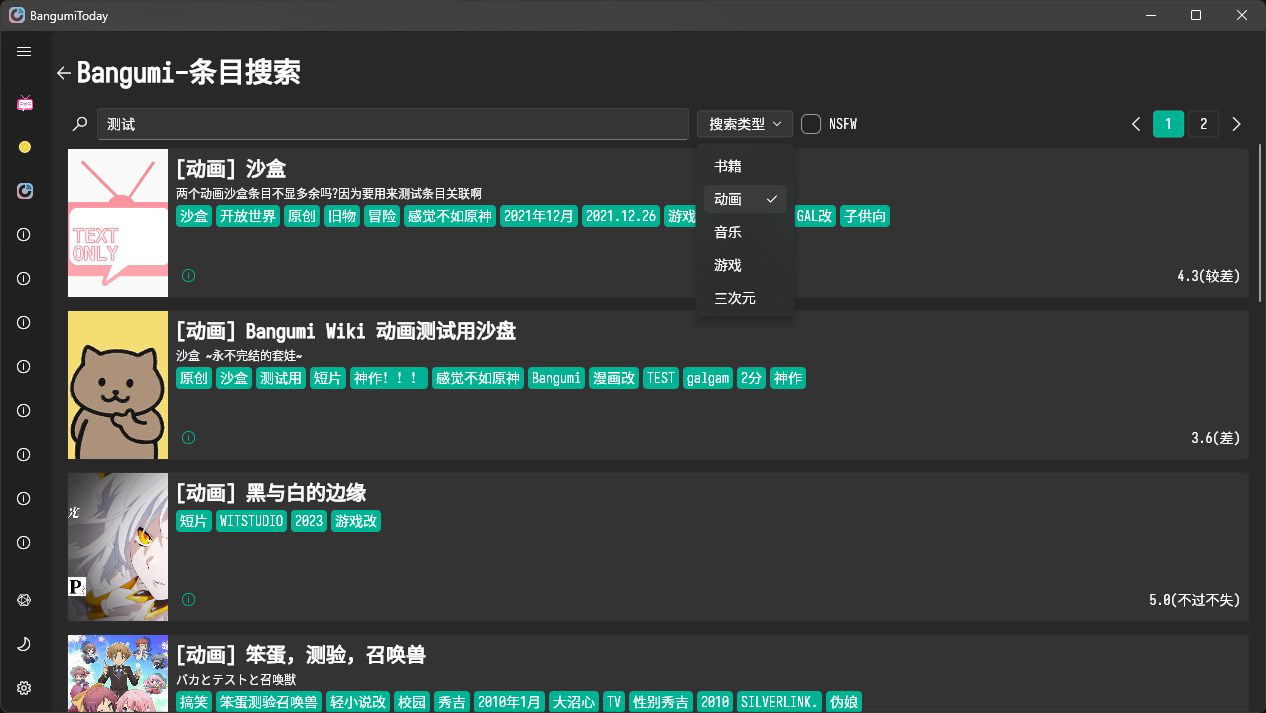This screenshot has width=1266, height=713.
Task: Click the 搞笑 tag
Action: (x=193, y=702)
